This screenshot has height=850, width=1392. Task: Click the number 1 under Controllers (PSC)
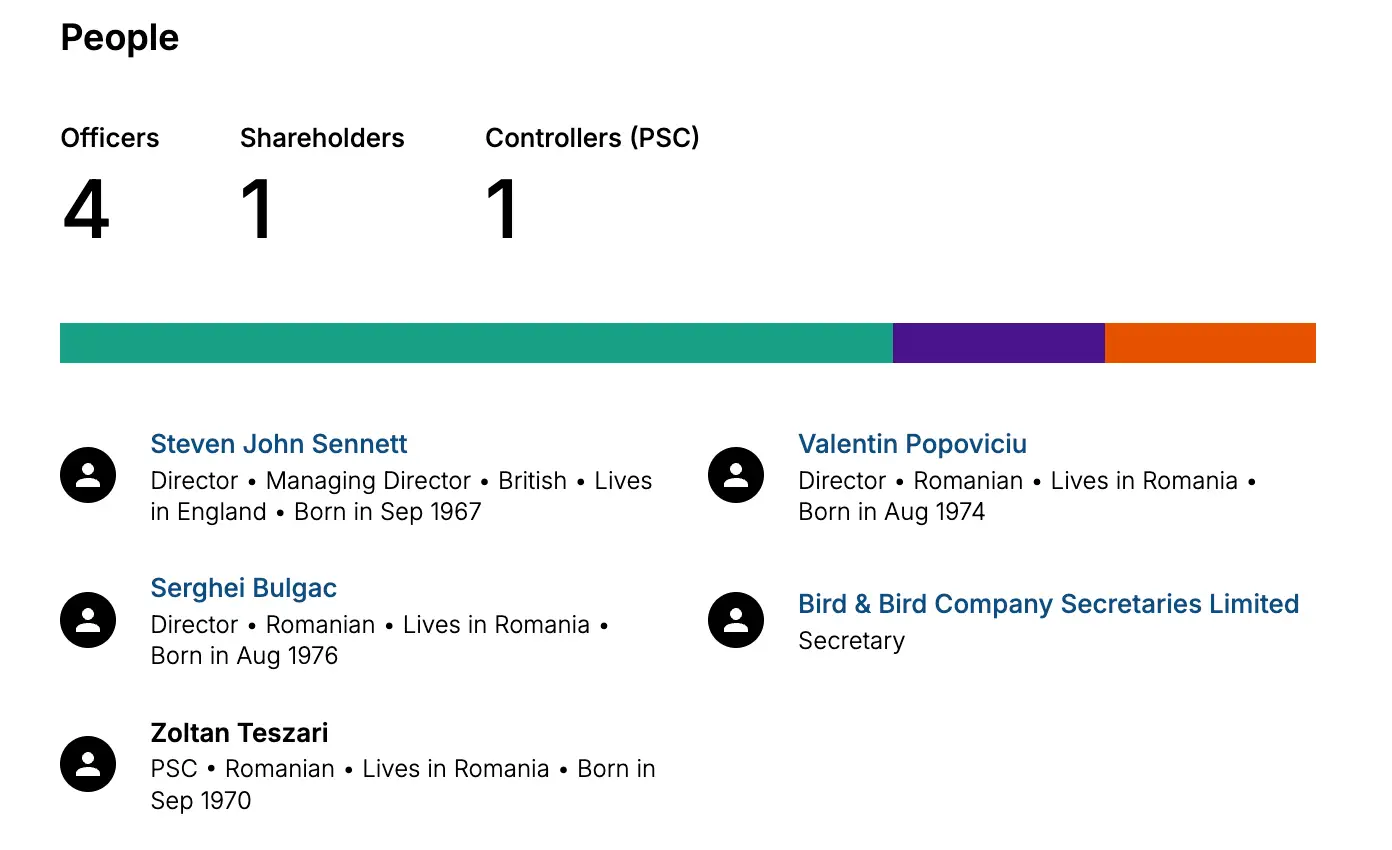(x=502, y=210)
